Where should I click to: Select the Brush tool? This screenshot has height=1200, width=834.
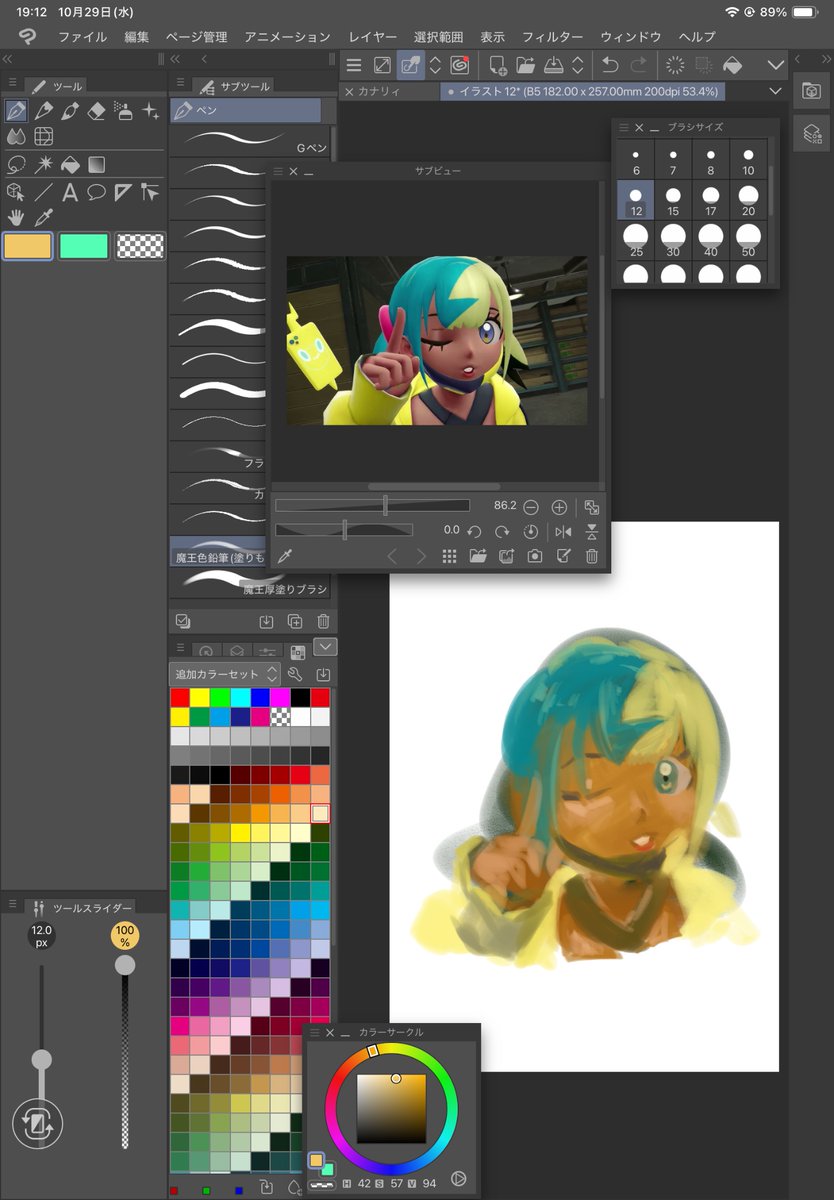(x=70, y=111)
